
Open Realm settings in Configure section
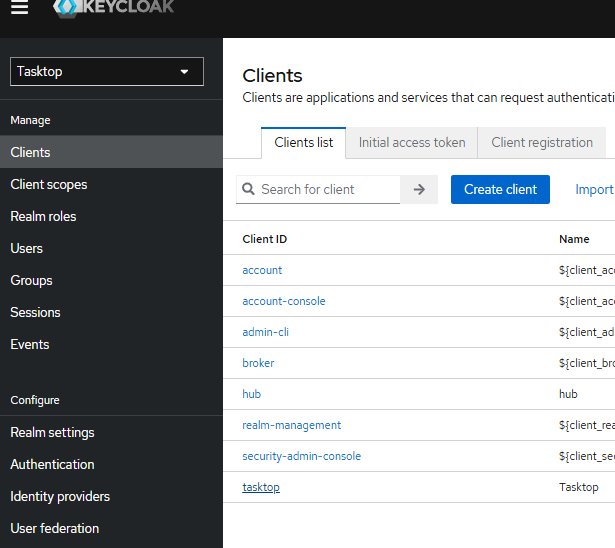(x=52, y=432)
